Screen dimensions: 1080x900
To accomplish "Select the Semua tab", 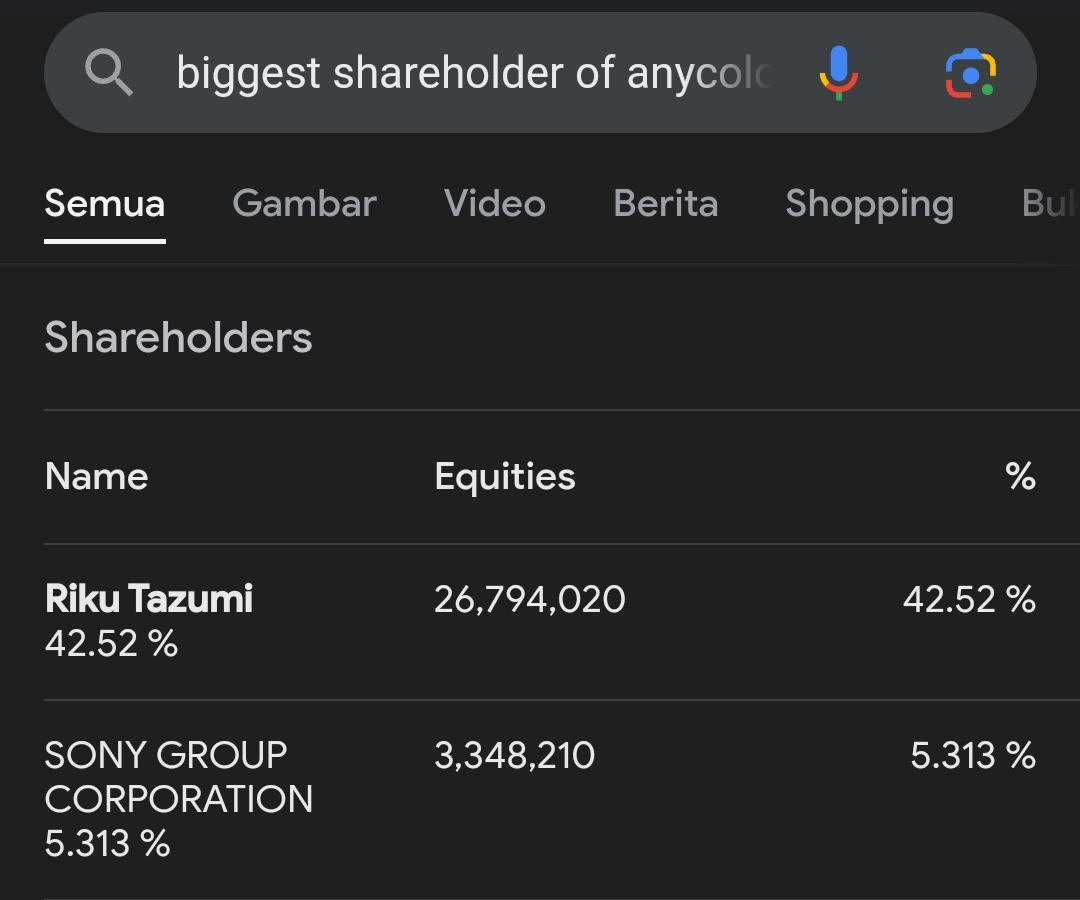I will [x=105, y=204].
